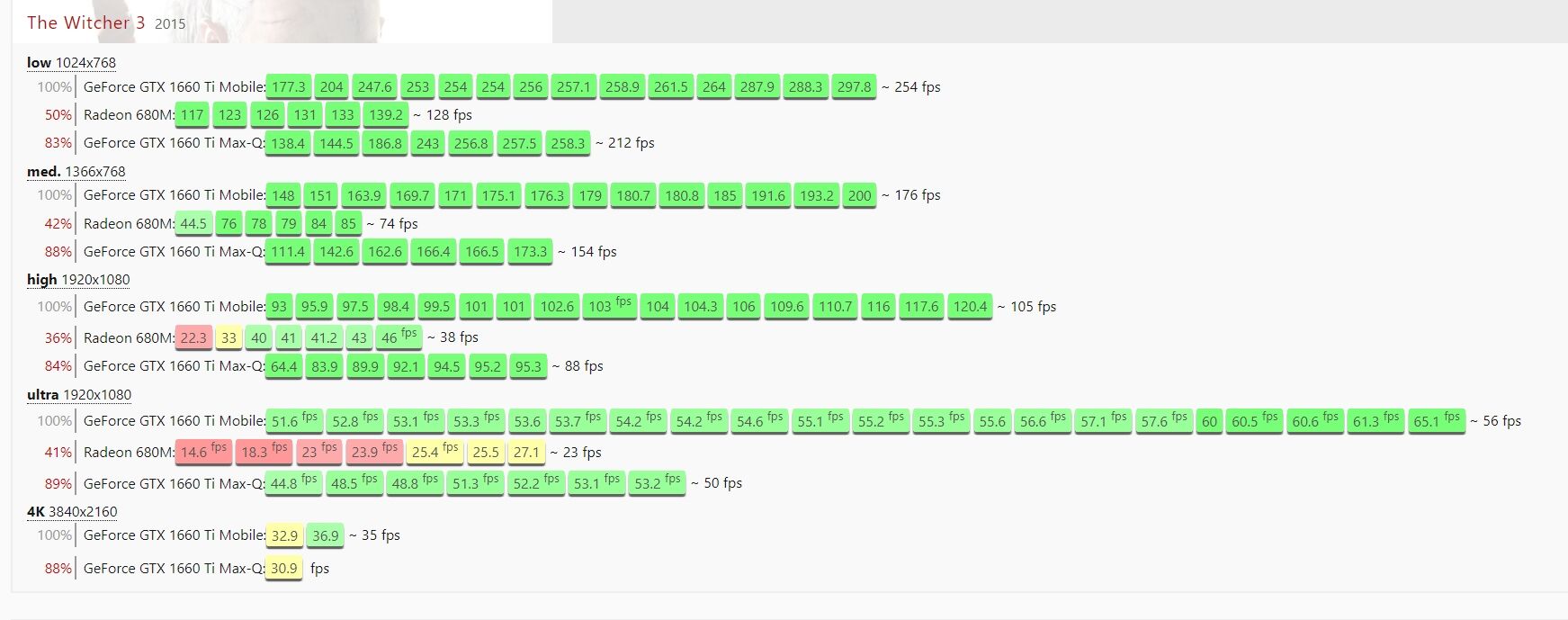Open the 288.3 result in low settings
This screenshot has height=620, width=1568.
point(805,86)
